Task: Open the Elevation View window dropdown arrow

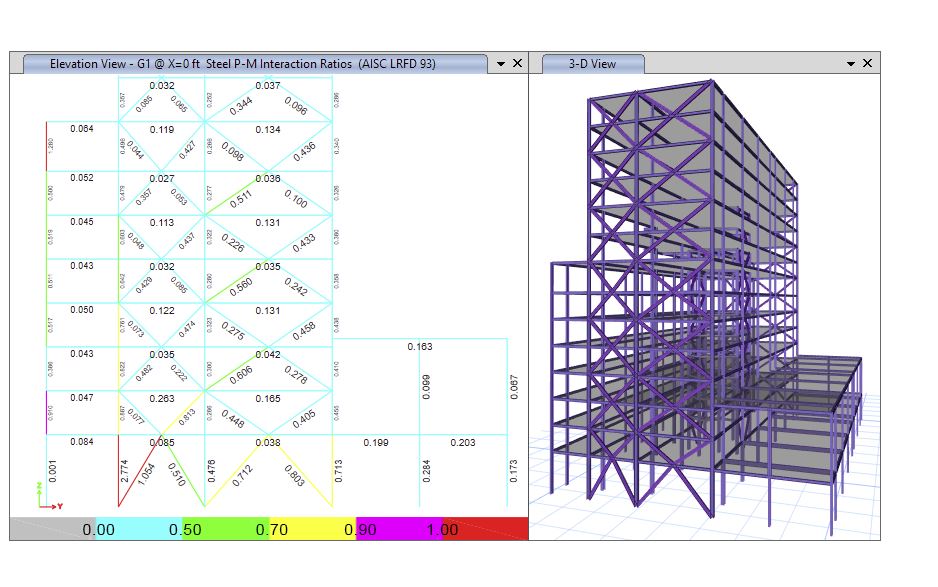Action: (x=501, y=63)
